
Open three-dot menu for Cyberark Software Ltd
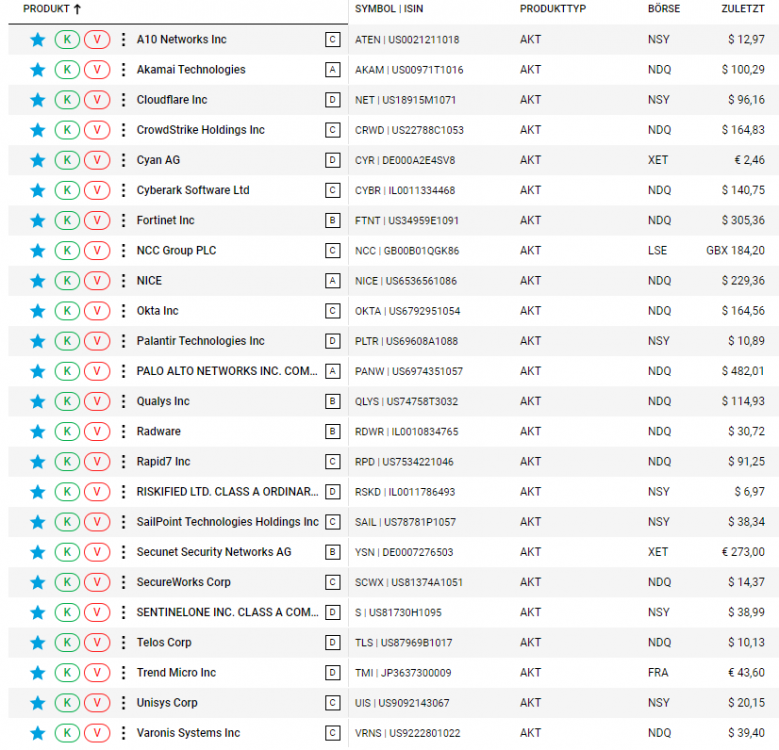point(123,190)
